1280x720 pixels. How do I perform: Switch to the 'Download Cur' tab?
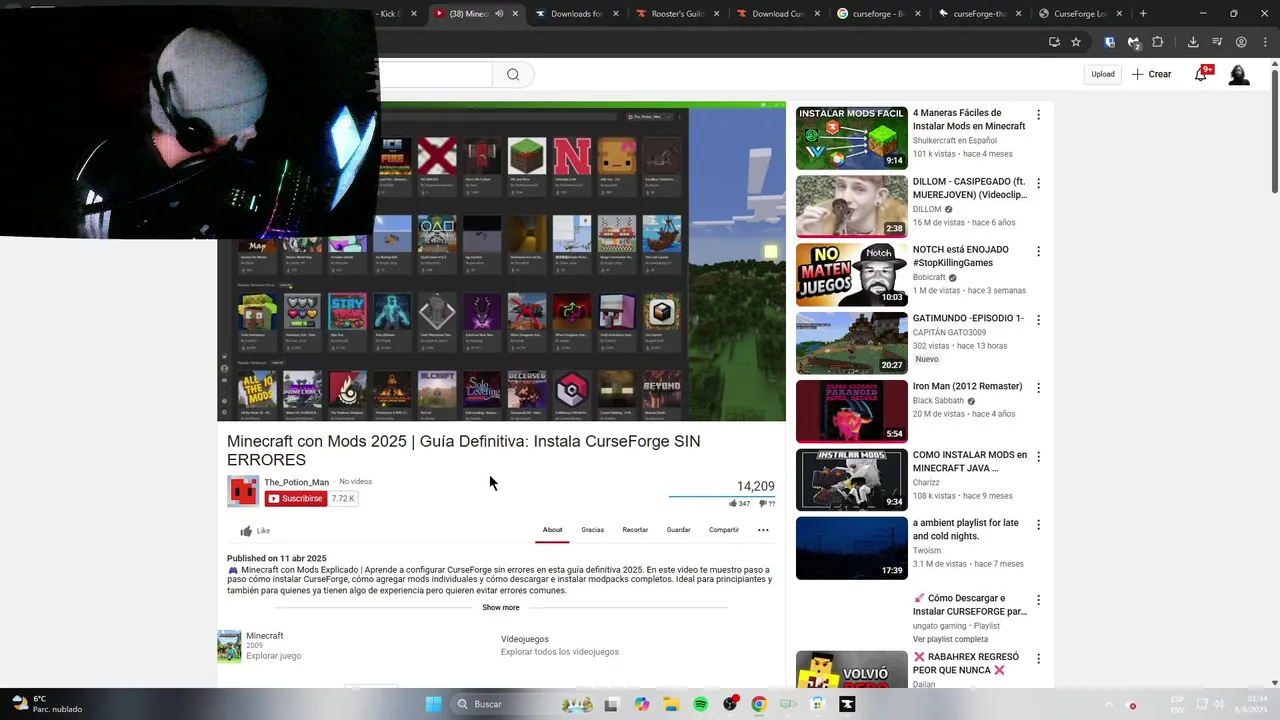coord(779,14)
